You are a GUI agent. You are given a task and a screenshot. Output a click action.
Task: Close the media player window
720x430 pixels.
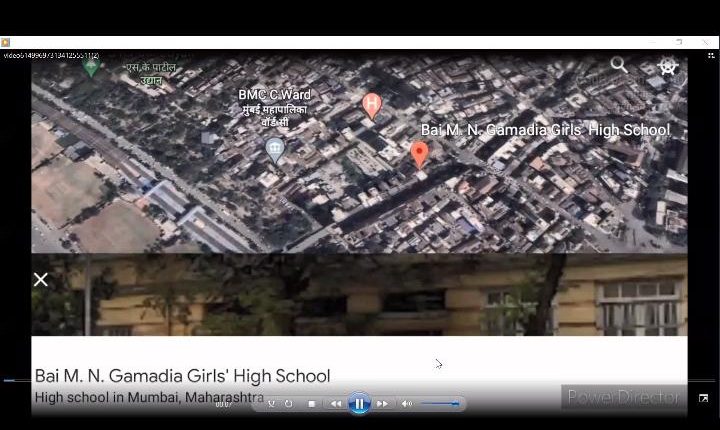706,42
